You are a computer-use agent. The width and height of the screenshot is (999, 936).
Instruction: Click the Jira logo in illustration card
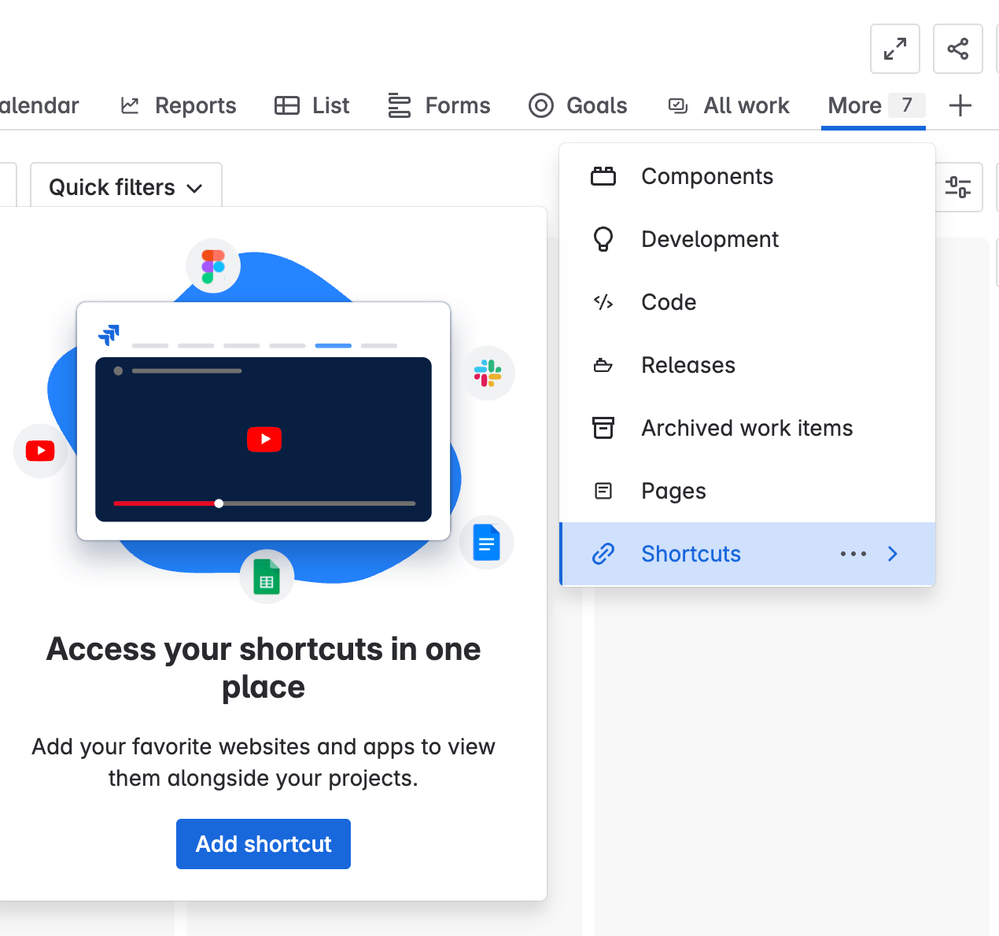click(x=109, y=335)
